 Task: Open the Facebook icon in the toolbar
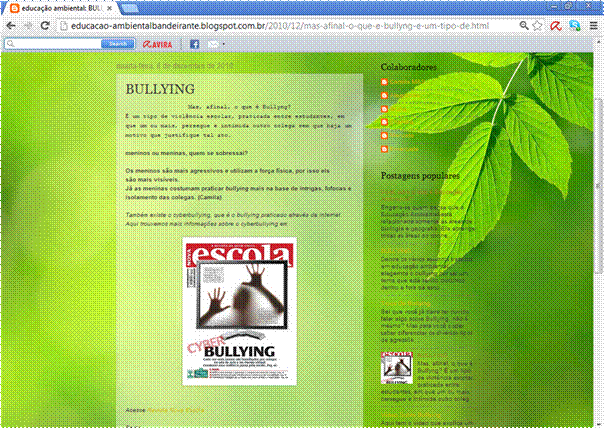(195, 44)
